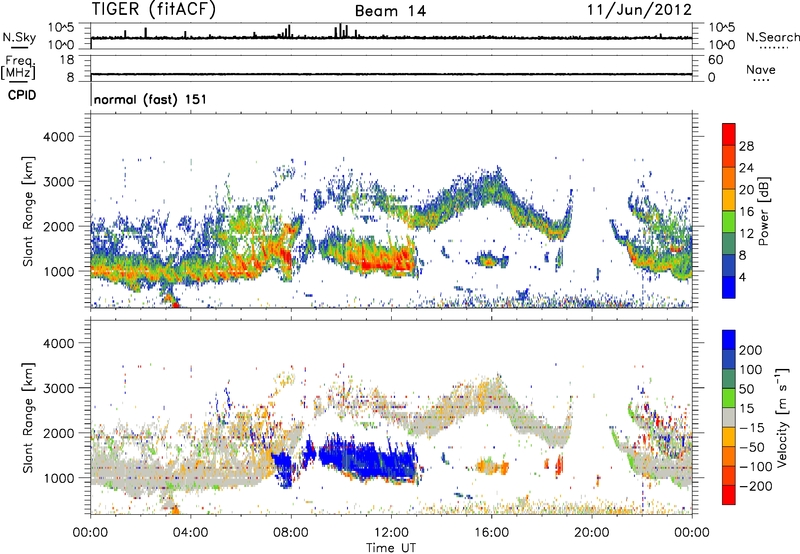Click the Freq. [MHz] axis label
The height and width of the screenshot is (554, 800).
[x=18, y=67]
